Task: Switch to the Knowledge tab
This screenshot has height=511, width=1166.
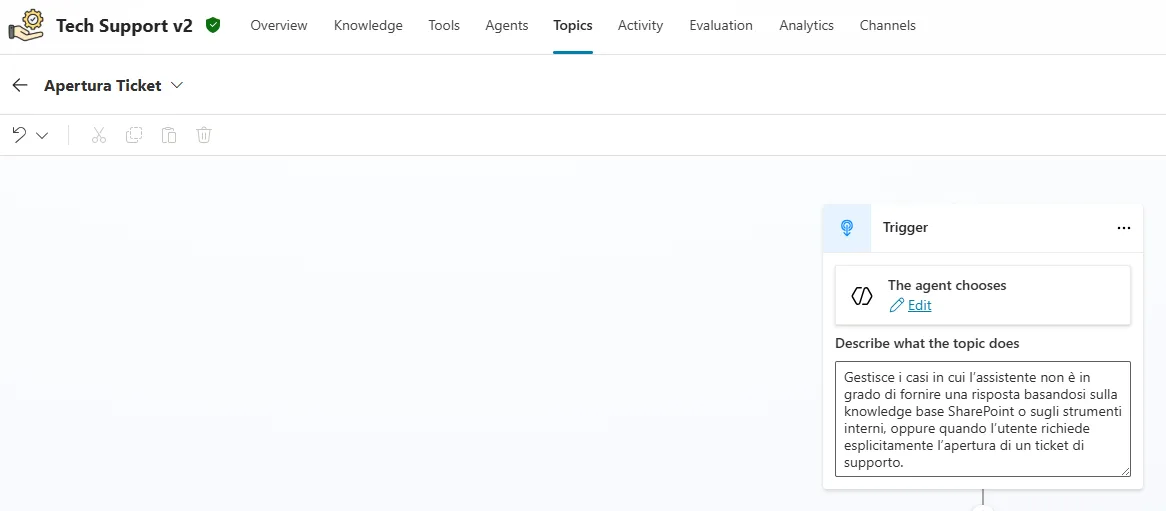Action: (x=368, y=25)
